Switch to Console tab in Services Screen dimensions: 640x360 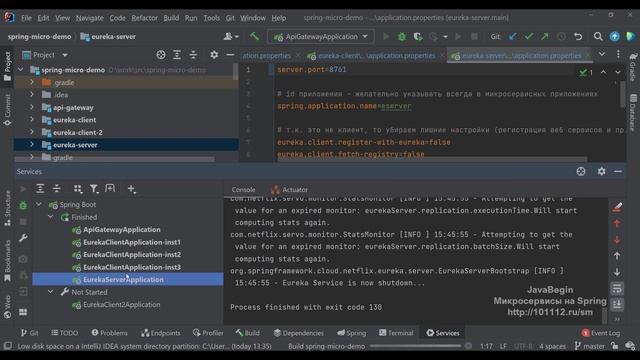[x=243, y=190]
